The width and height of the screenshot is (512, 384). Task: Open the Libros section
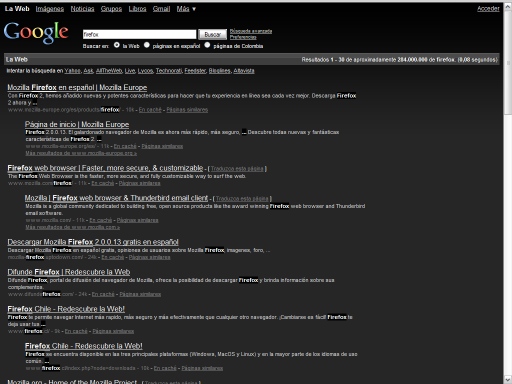[x=137, y=9]
